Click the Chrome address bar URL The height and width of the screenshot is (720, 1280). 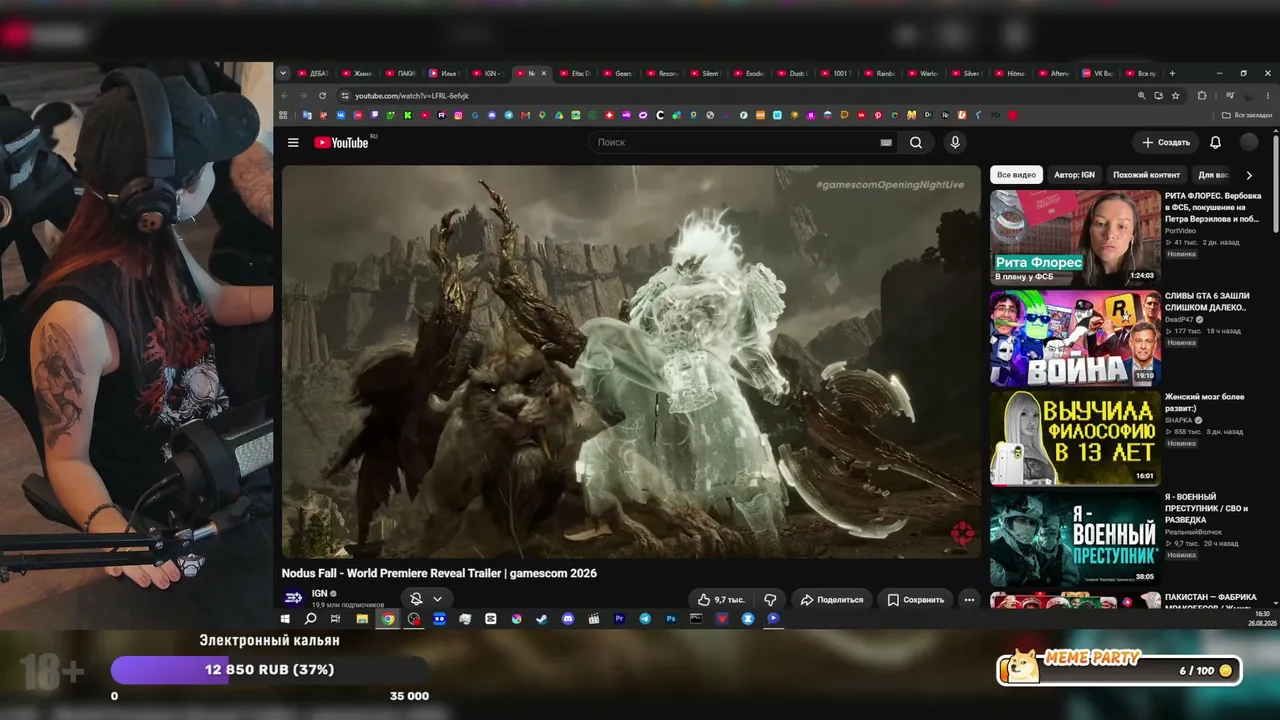(412, 96)
